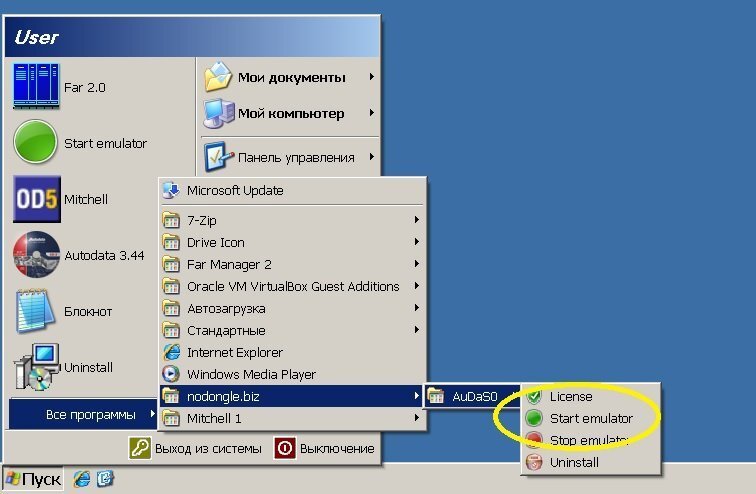Expand Oracle VM VirtualBox Guest Additions folder
This screenshot has width=756, height=494.
(292, 286)
